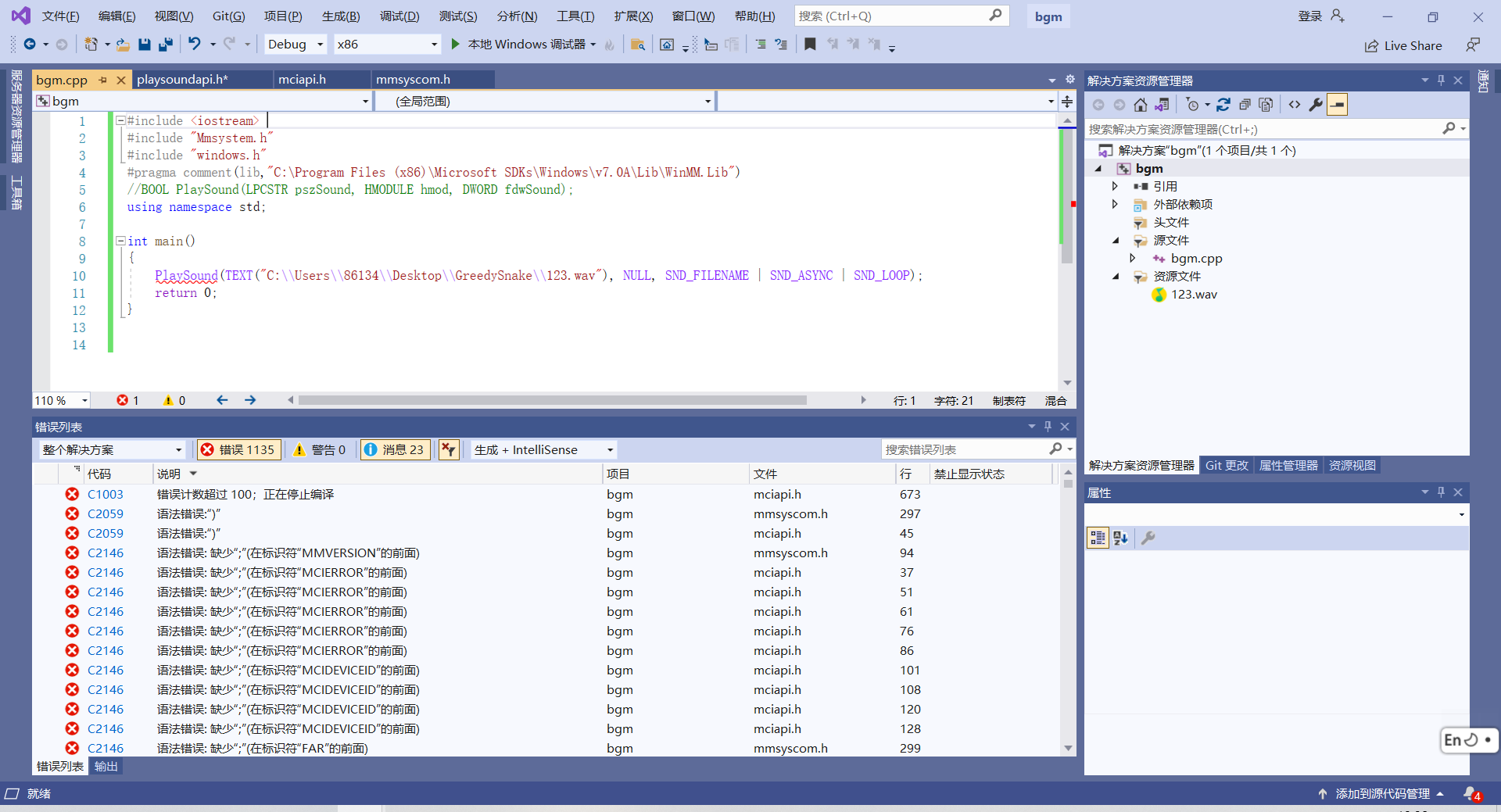1501x812 pixels.
Task: Click Sync with Active Document icon
Action: [1223, 105]
